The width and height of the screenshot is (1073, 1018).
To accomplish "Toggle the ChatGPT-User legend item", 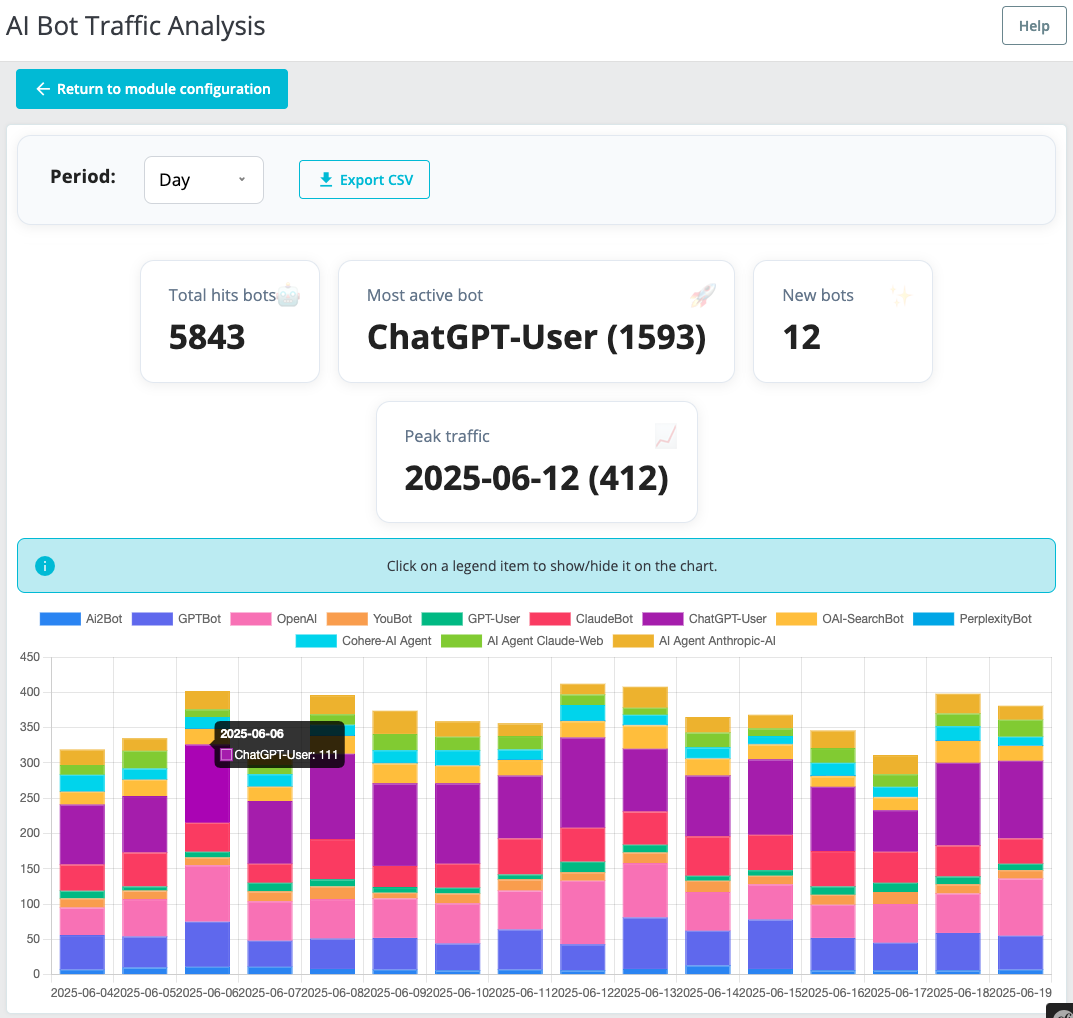I will tap(705, 619).
